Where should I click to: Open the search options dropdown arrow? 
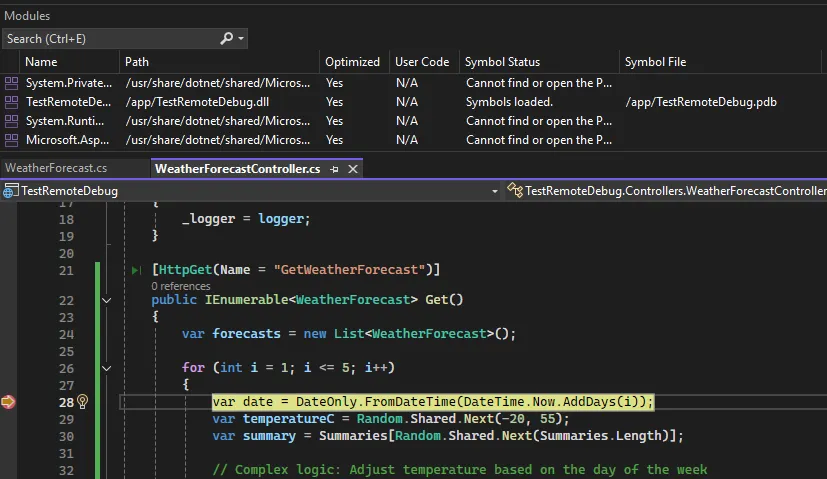click(241, 39)
